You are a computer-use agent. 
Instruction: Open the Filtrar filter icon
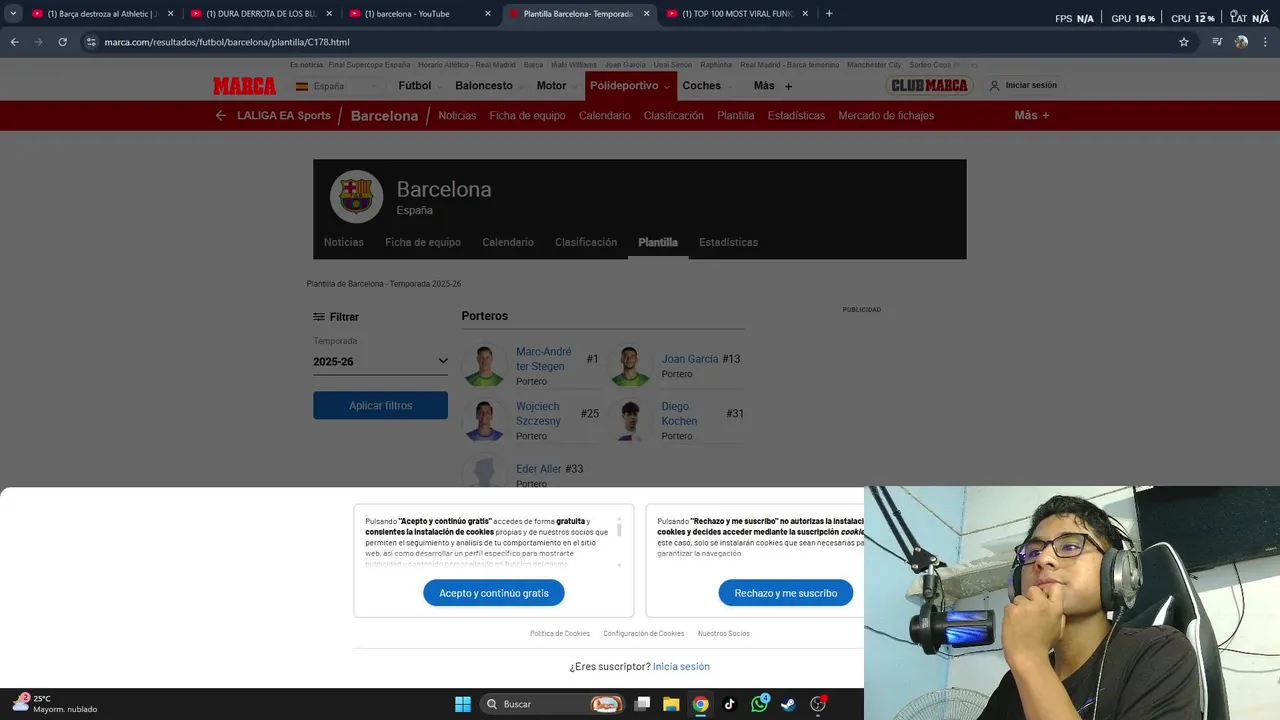(x=319, y=317)
